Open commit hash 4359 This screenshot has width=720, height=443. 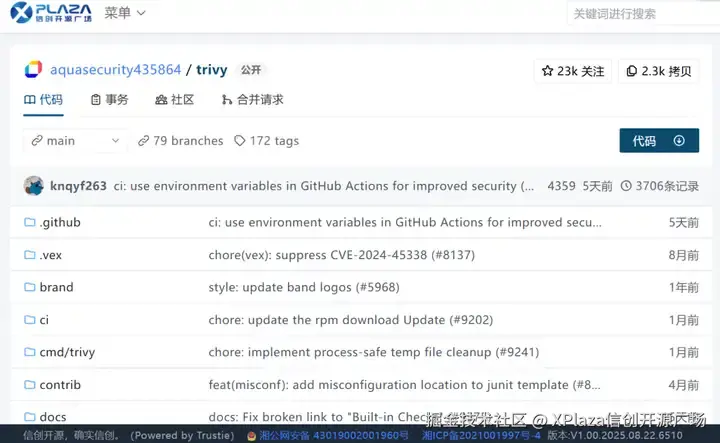[x=561, y=186]
